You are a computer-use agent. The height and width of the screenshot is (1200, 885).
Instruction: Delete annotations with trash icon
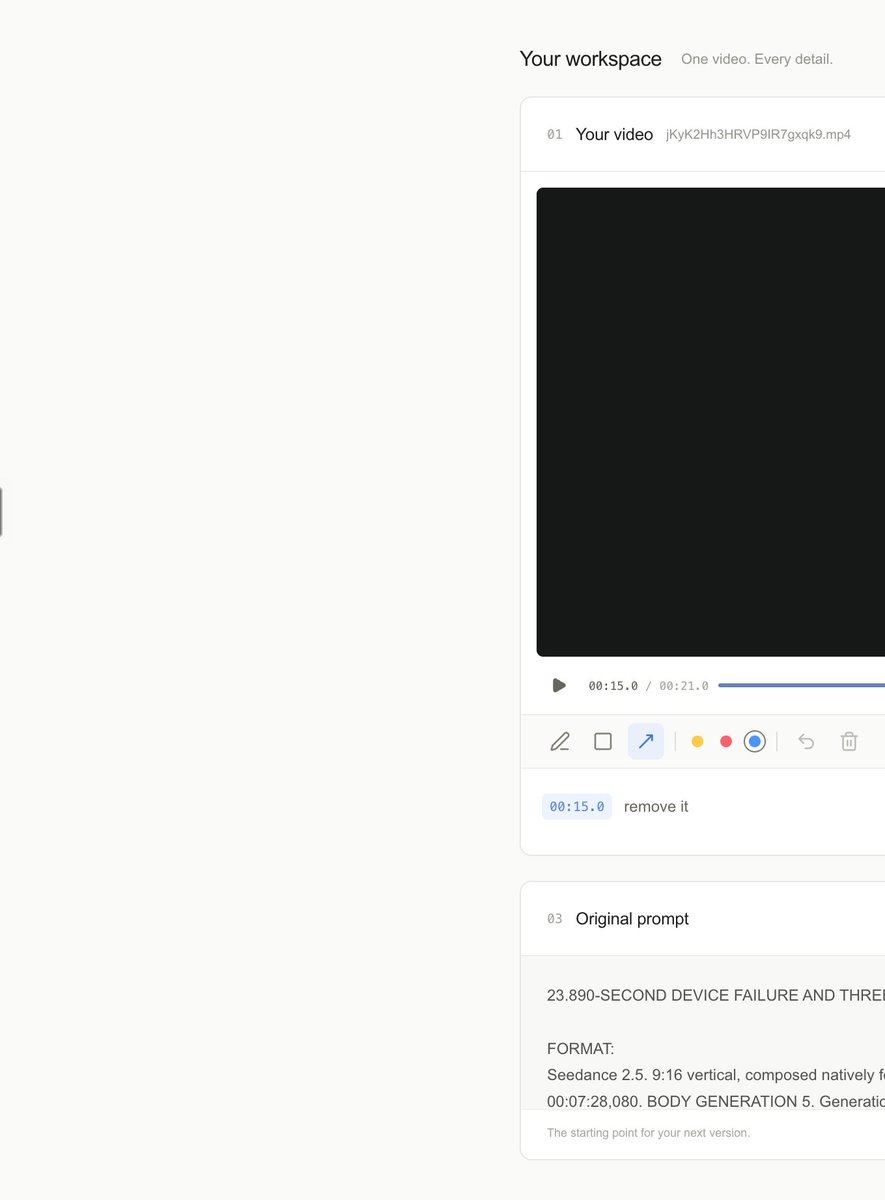[849, 741]
